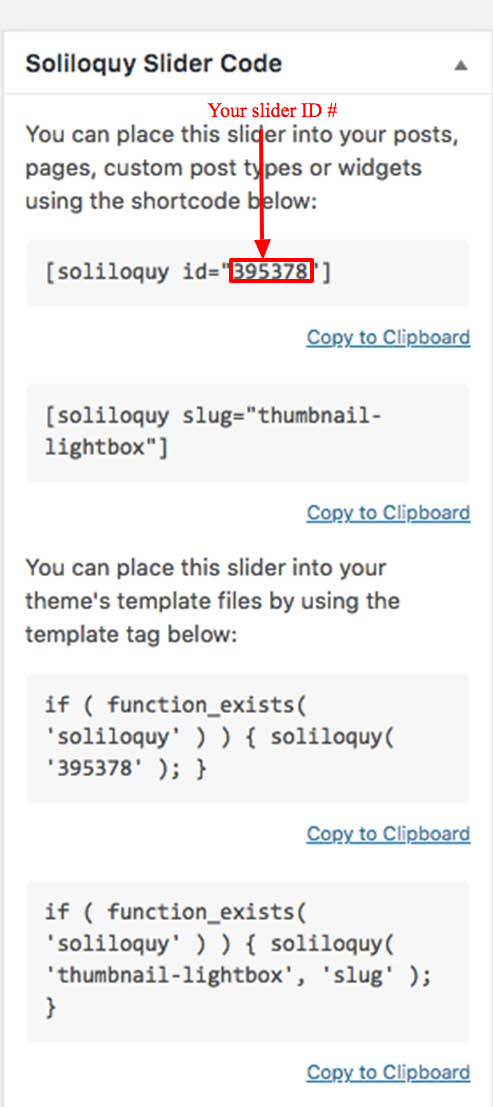Click the closing brace in last code block
Screen dimensions: 493x1107
pyautogui.click(x=50, y=1008)
